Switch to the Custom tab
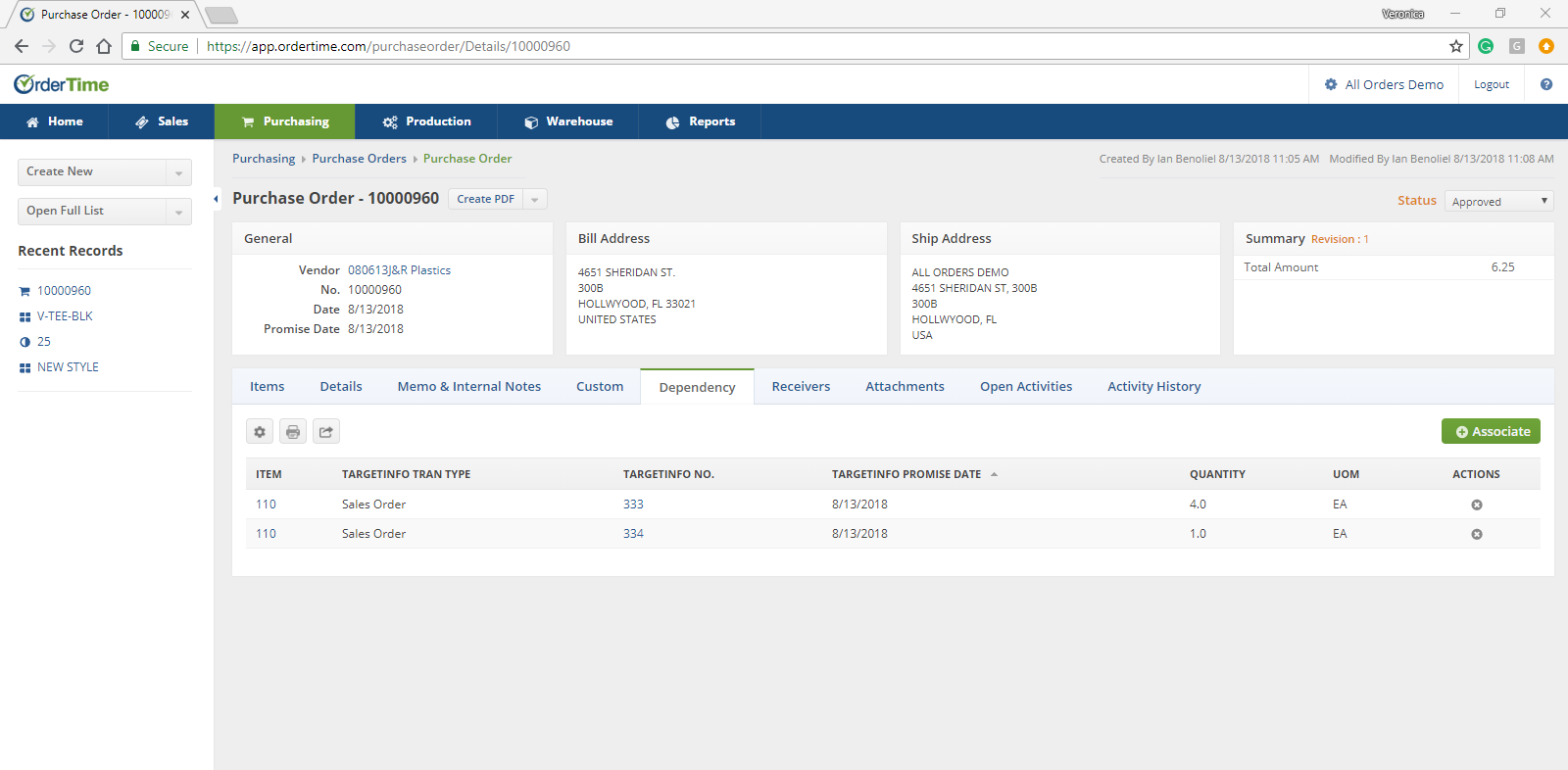The image size is (1568, 770). pyautogui.click(x=600, y=387)
